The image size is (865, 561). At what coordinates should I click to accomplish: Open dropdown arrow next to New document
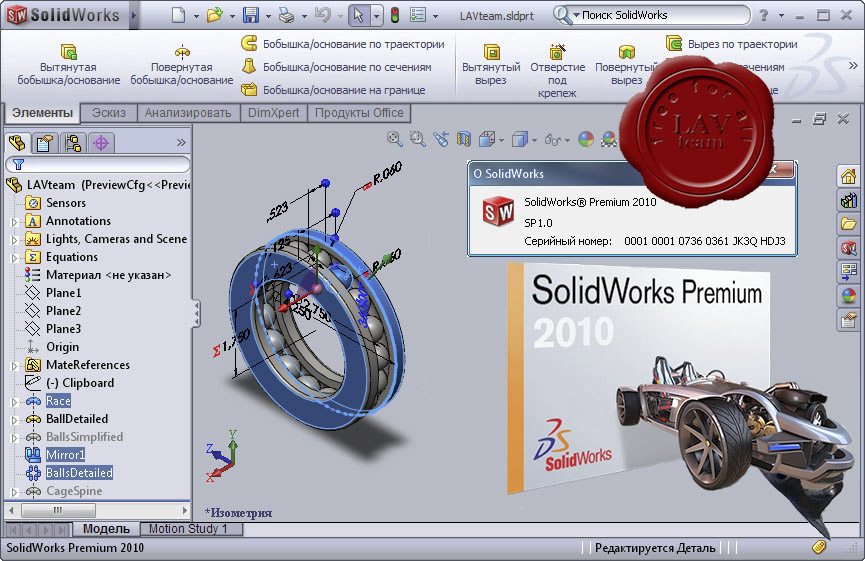[x=196, y=17]
